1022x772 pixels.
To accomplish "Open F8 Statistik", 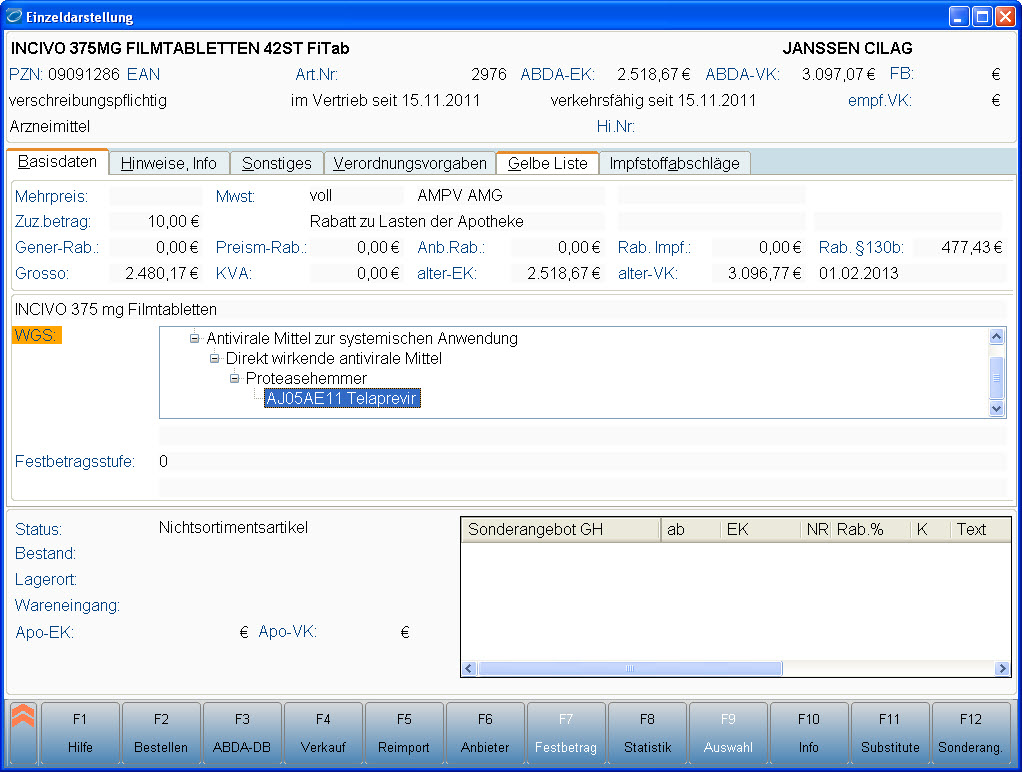I will 647,733.
